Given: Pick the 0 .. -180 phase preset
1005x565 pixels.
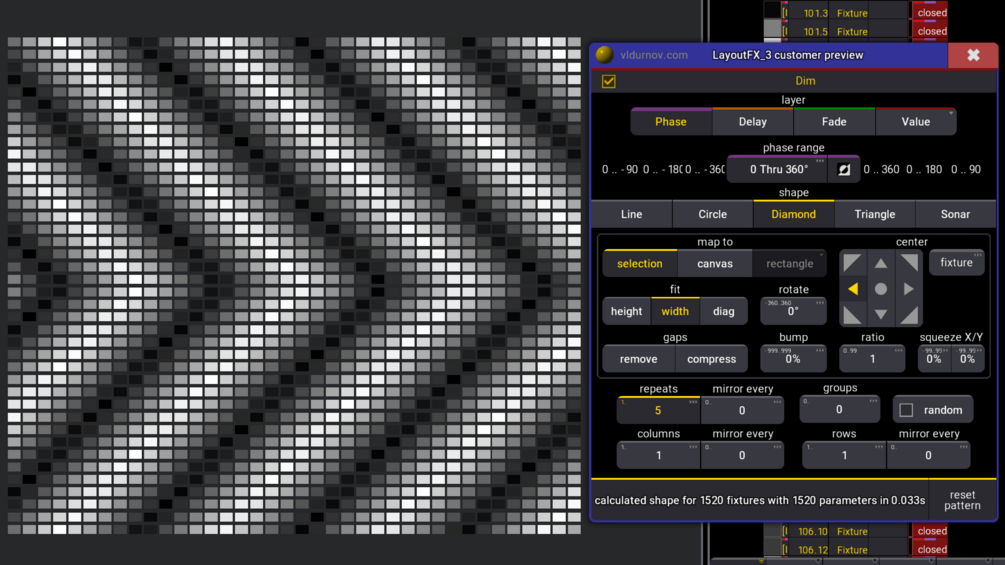Looking at the screenshot, I should point(662,170).
